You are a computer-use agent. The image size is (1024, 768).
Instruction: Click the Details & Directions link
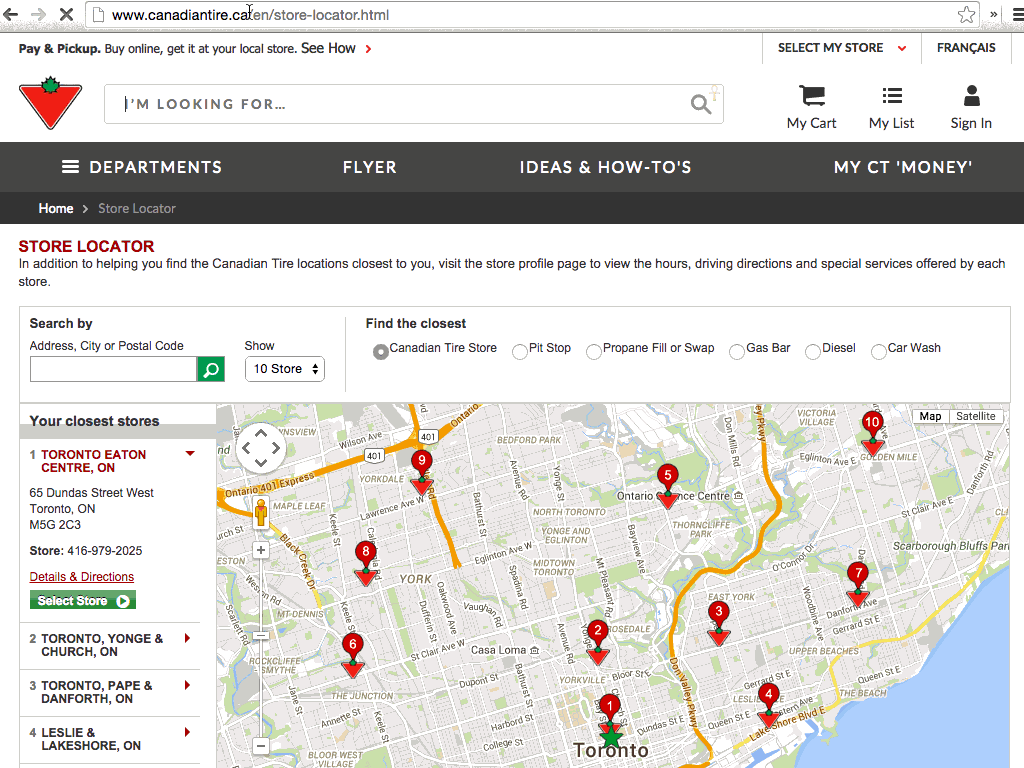[x=82, y=577]
